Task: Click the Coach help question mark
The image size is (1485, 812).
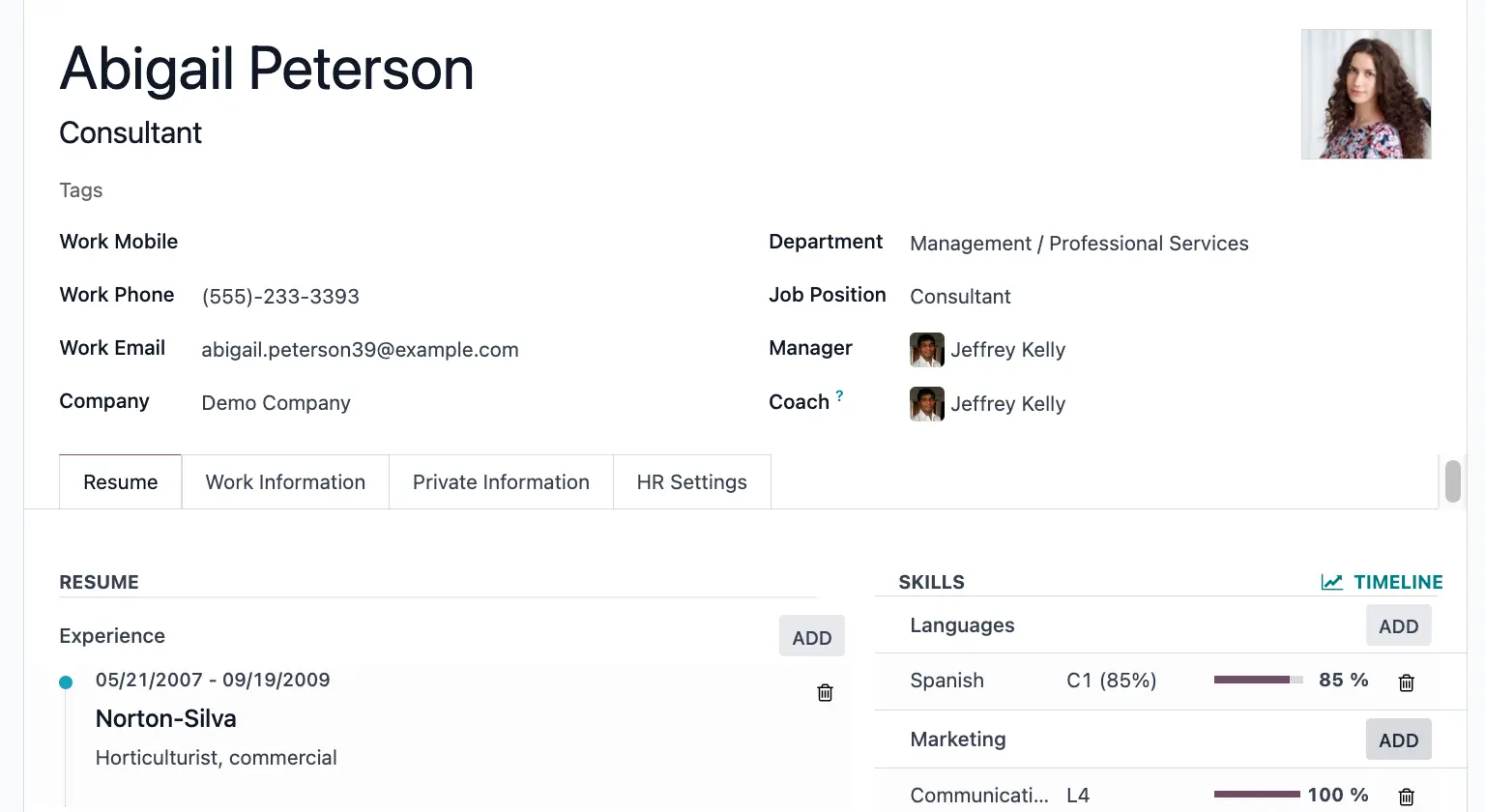Action: coord(839,396)
